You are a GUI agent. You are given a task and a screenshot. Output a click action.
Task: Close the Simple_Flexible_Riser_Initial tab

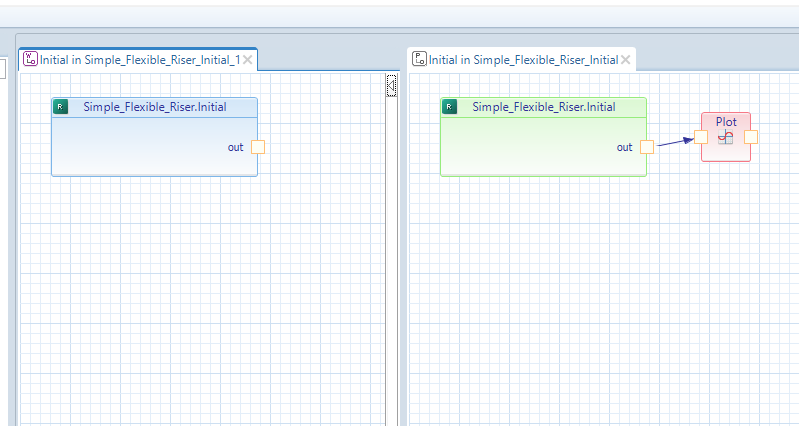[626, 60]
